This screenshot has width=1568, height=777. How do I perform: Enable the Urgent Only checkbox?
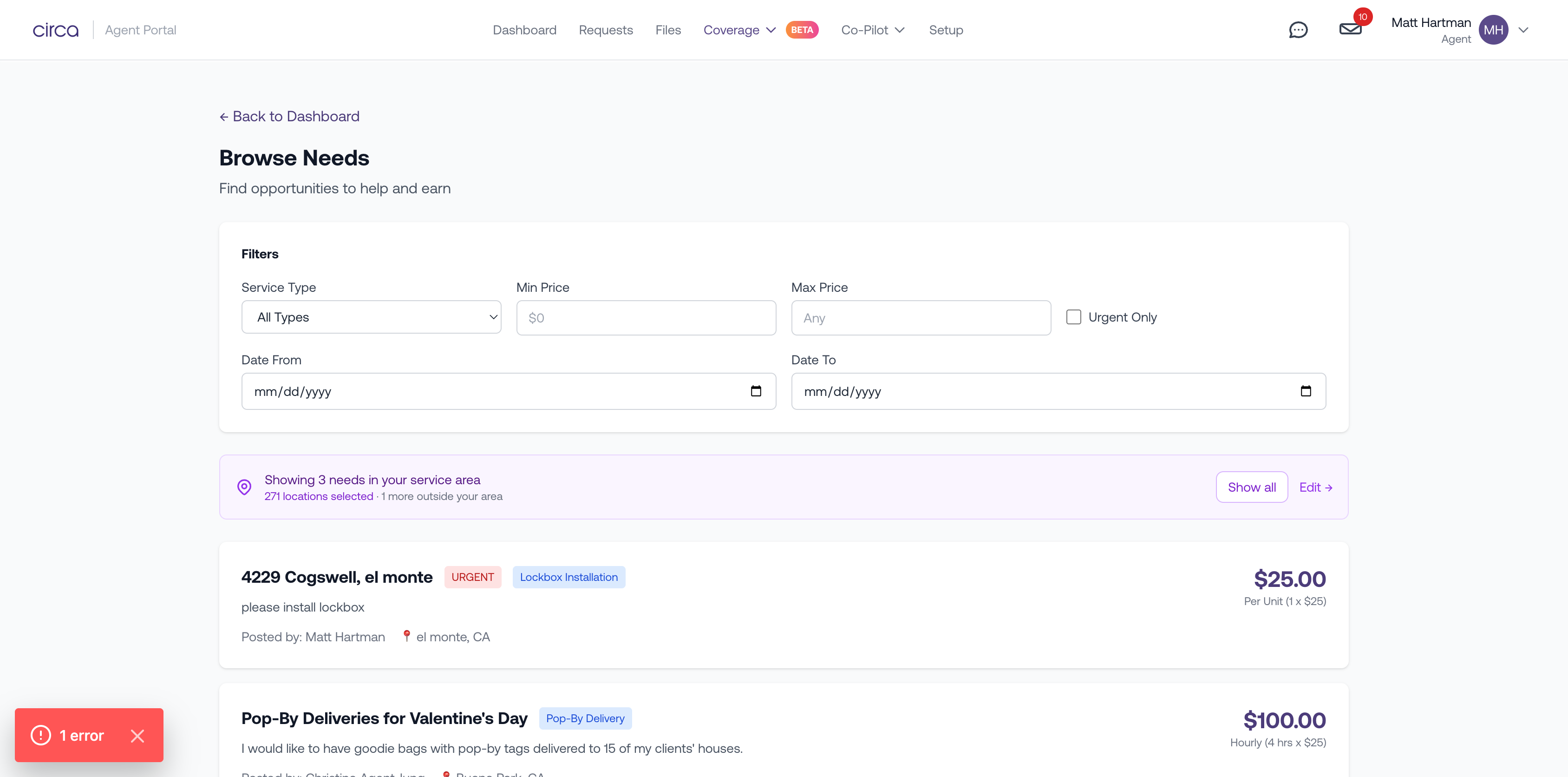point(1073,317)
